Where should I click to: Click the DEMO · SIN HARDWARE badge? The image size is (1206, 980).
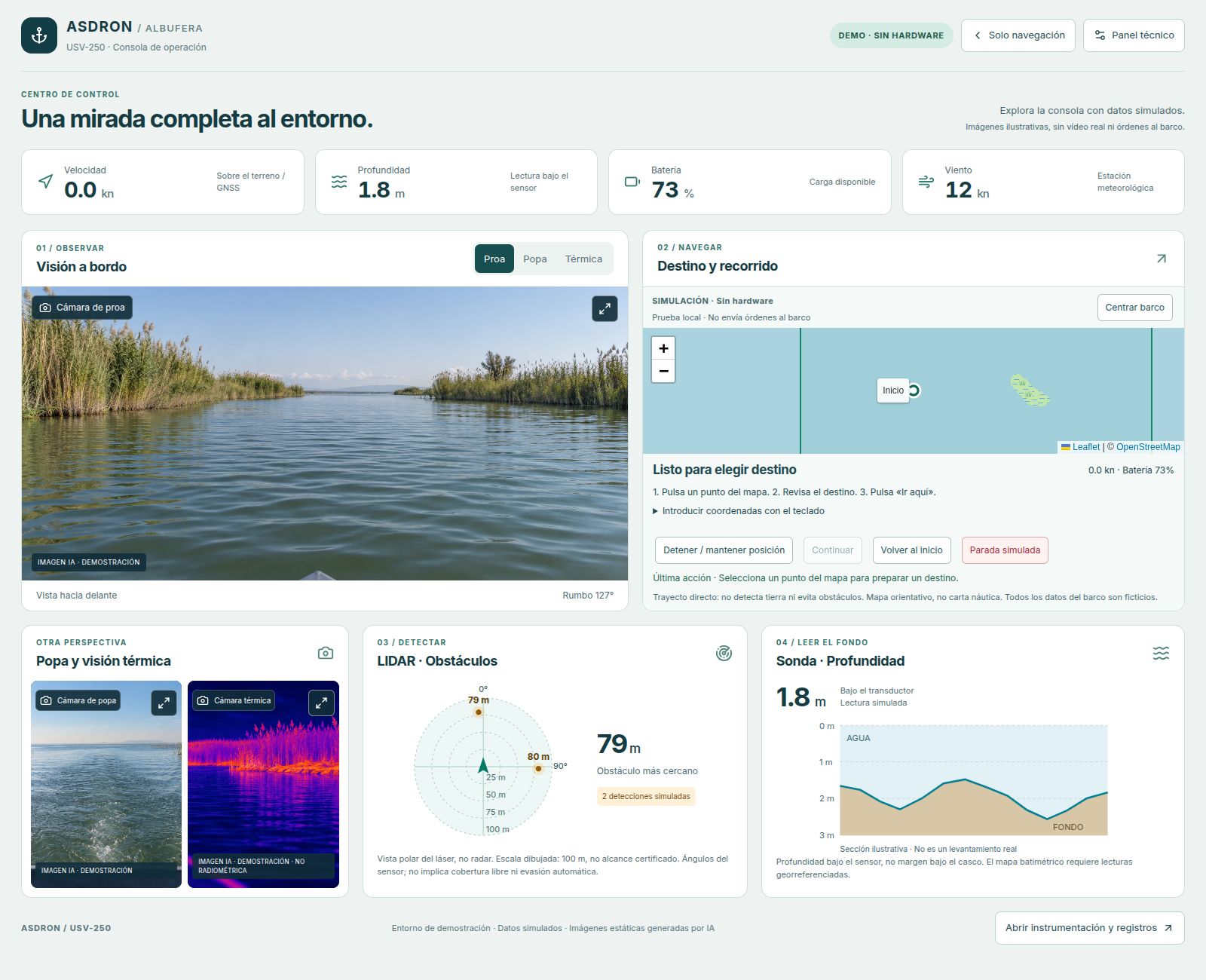point(891,35)
